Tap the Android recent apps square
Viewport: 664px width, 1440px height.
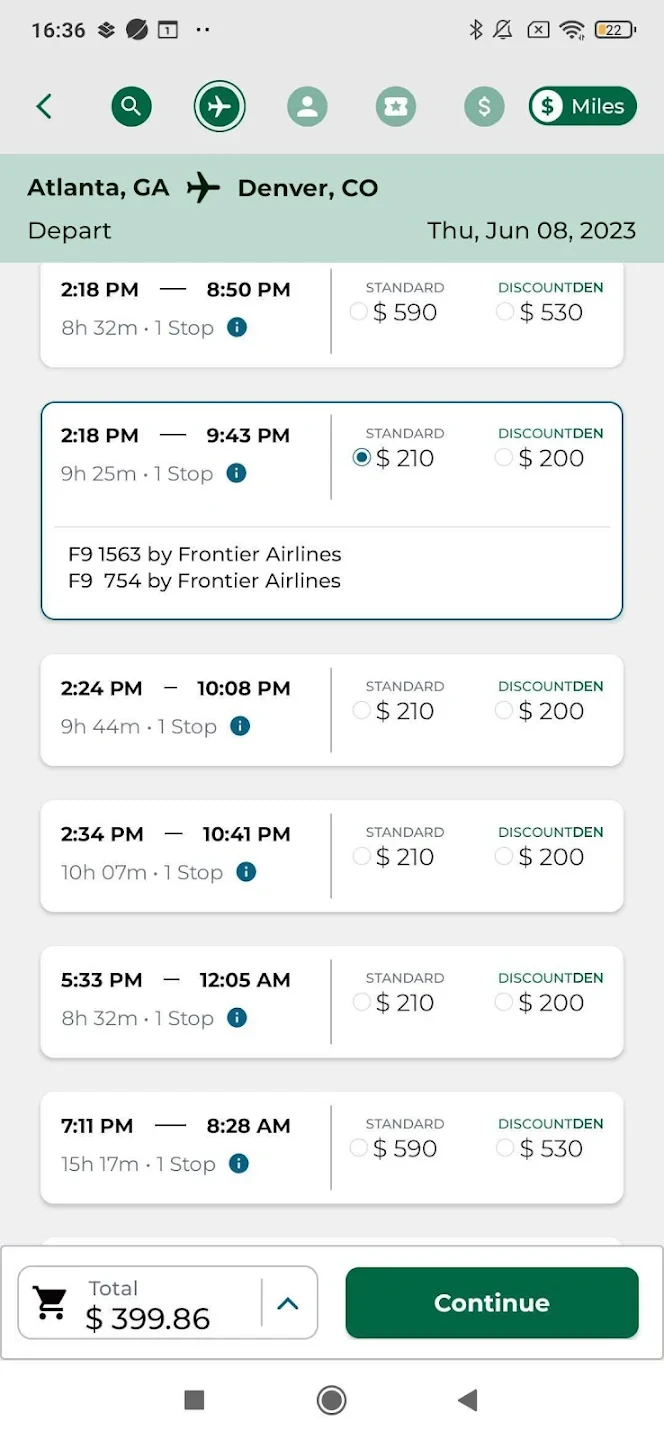[195, 1400]
